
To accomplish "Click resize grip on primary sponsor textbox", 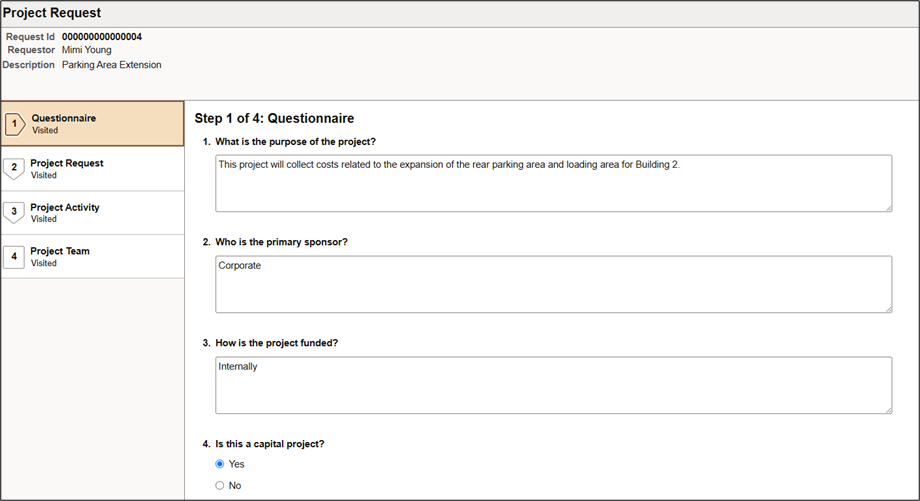I will [x=887, y=308].
